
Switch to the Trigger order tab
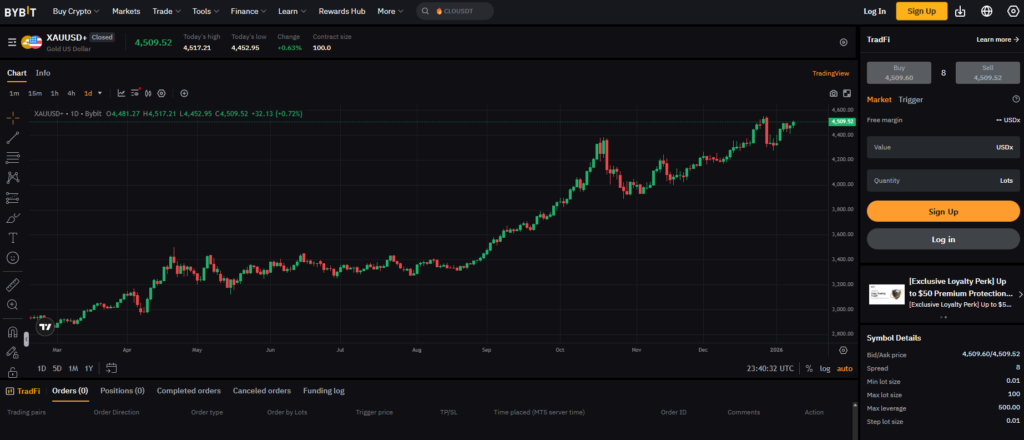click(910, 99)
